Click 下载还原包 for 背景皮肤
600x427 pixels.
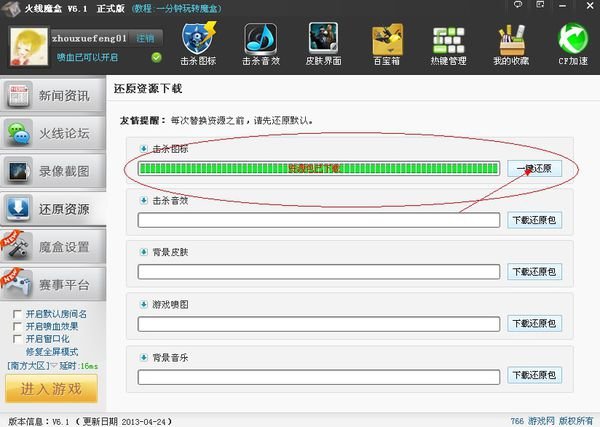(x=534, y=272)
